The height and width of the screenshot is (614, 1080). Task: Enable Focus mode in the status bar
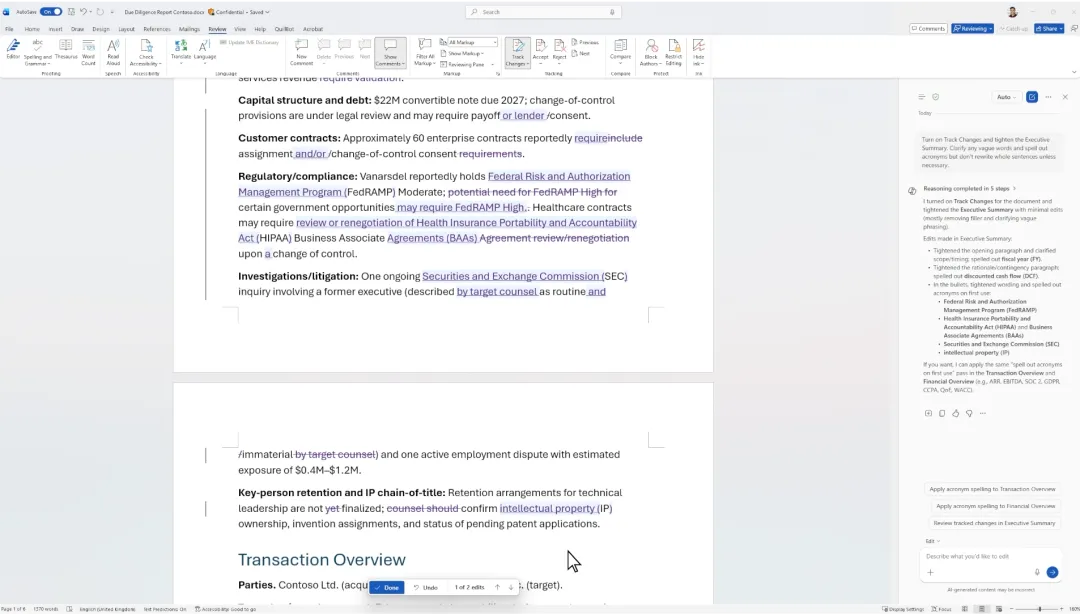point(942,609)
